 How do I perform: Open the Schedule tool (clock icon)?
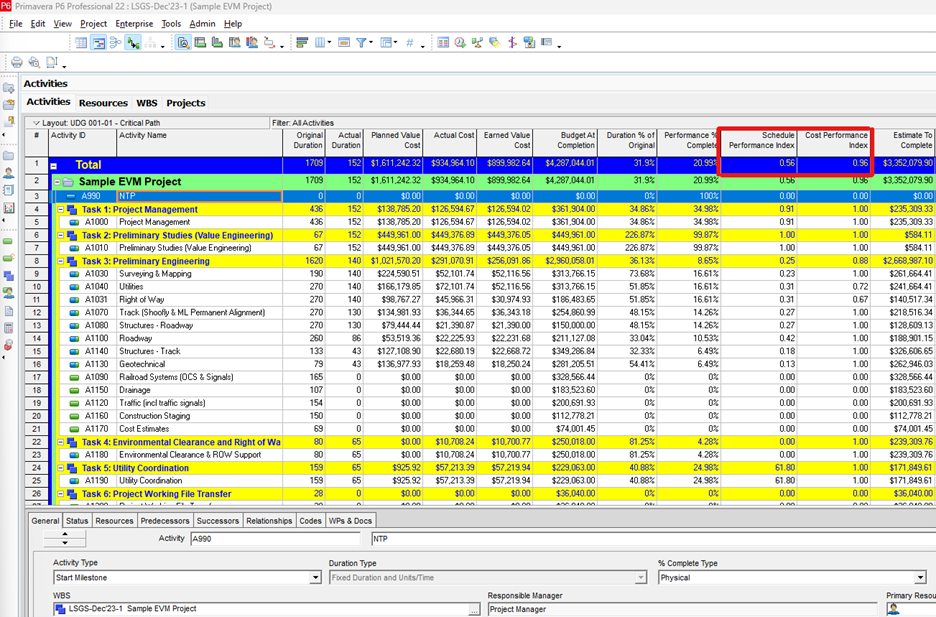pos(458,42)
